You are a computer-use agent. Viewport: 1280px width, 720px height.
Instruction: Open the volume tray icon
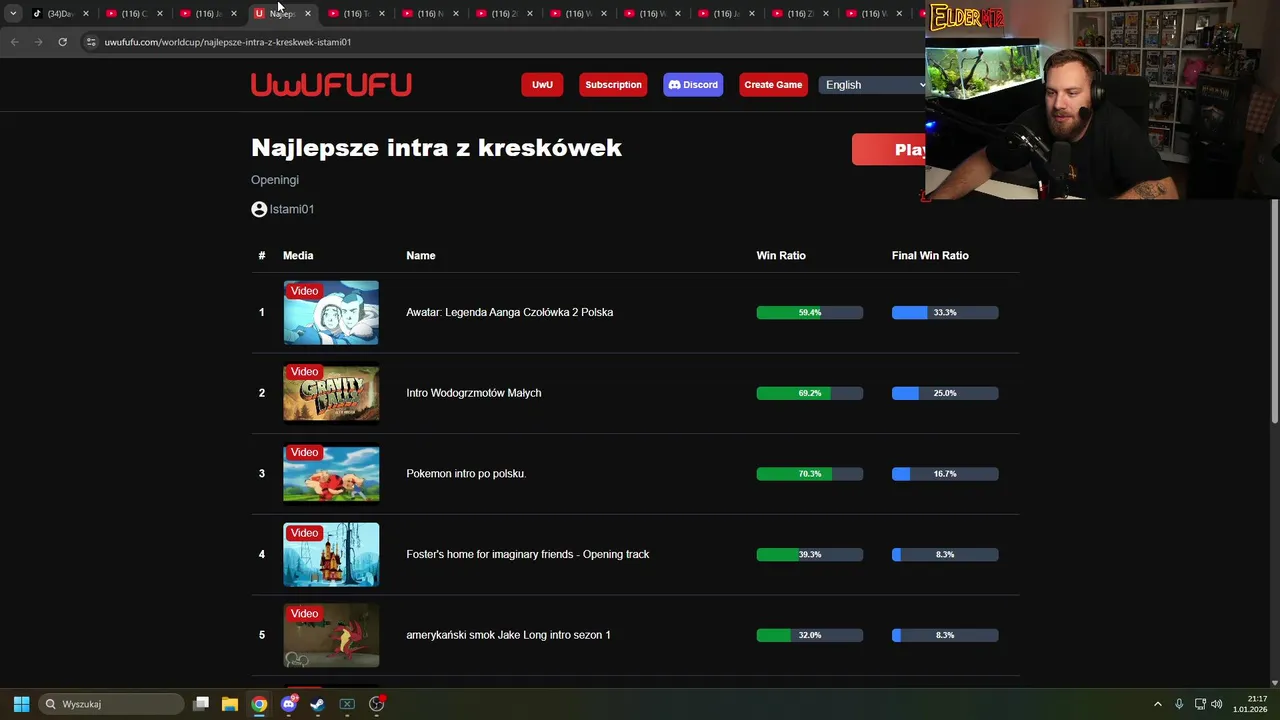coord(1216,704)
